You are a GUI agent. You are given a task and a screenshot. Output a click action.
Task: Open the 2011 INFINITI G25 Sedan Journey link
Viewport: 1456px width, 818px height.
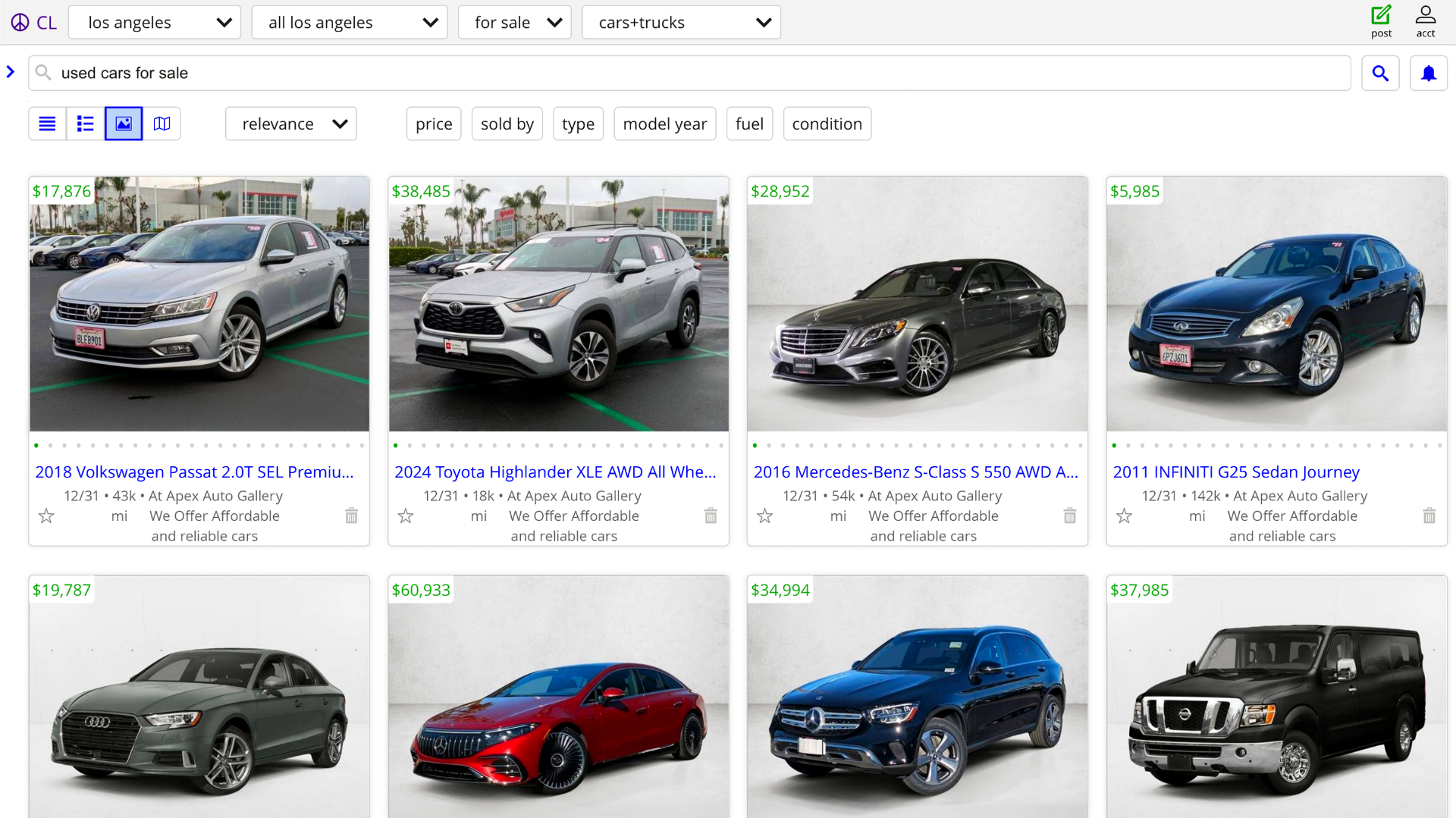1236,472
